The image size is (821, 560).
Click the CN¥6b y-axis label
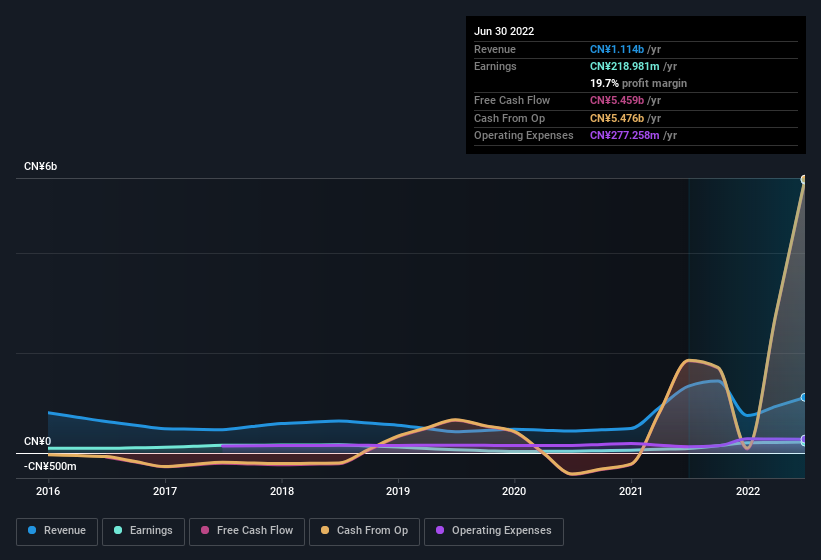40,166
